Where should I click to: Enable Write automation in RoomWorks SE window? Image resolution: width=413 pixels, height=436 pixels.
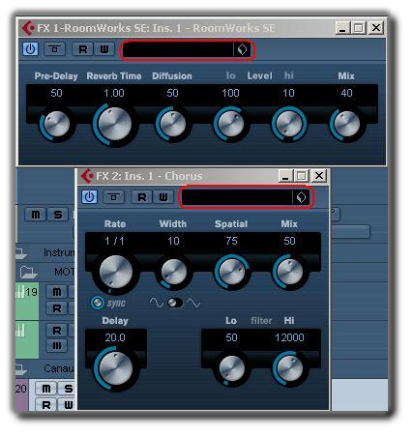[x=104, y=49]
